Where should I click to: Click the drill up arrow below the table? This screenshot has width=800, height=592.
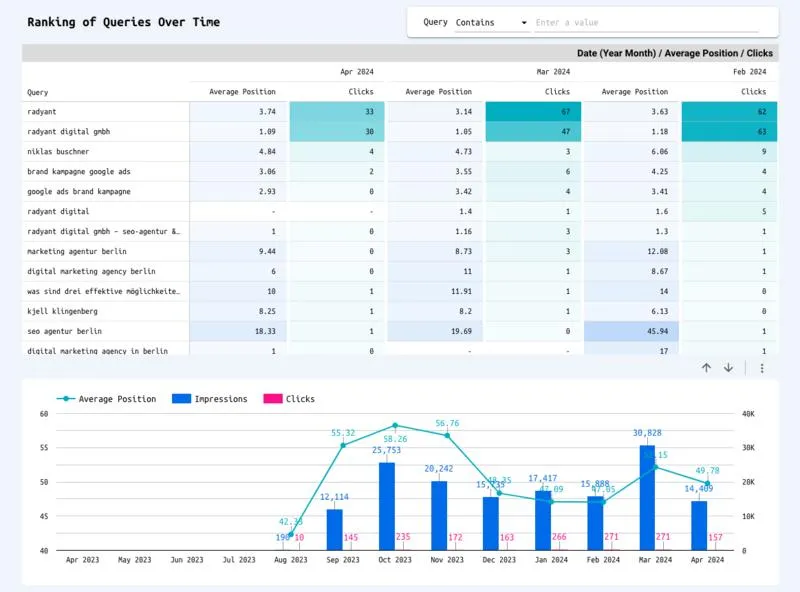pyautogui.click(x=706, y=368)
